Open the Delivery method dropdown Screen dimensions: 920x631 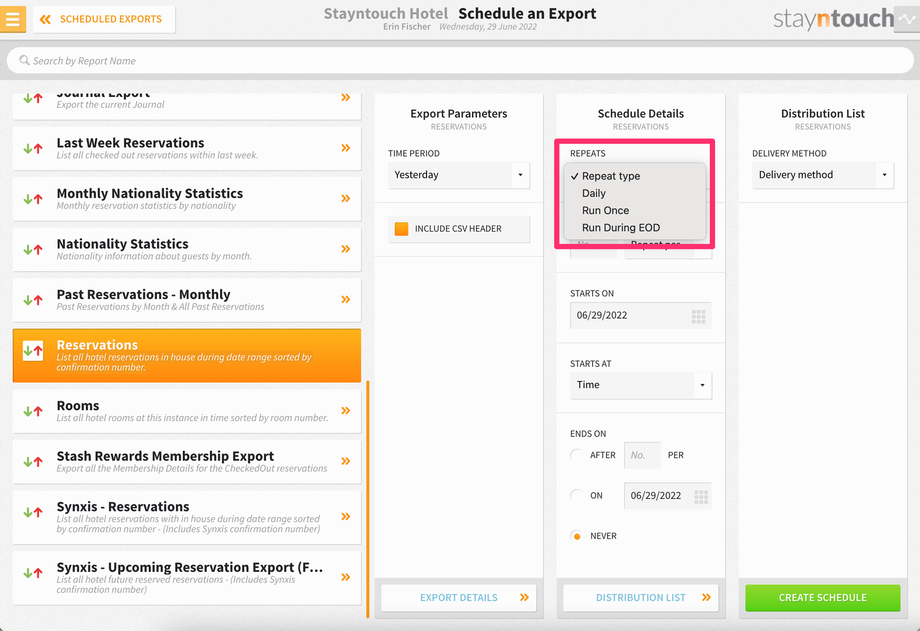(823, 175)
